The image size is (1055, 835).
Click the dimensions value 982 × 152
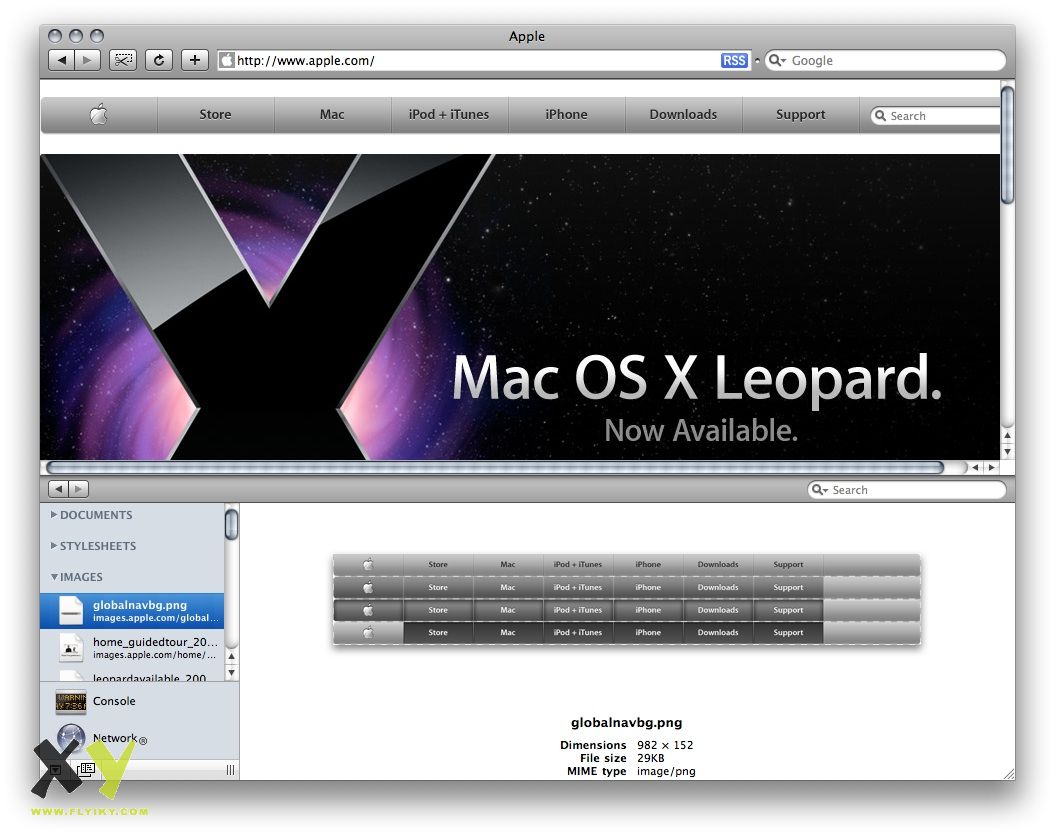[x=665, y=745]
